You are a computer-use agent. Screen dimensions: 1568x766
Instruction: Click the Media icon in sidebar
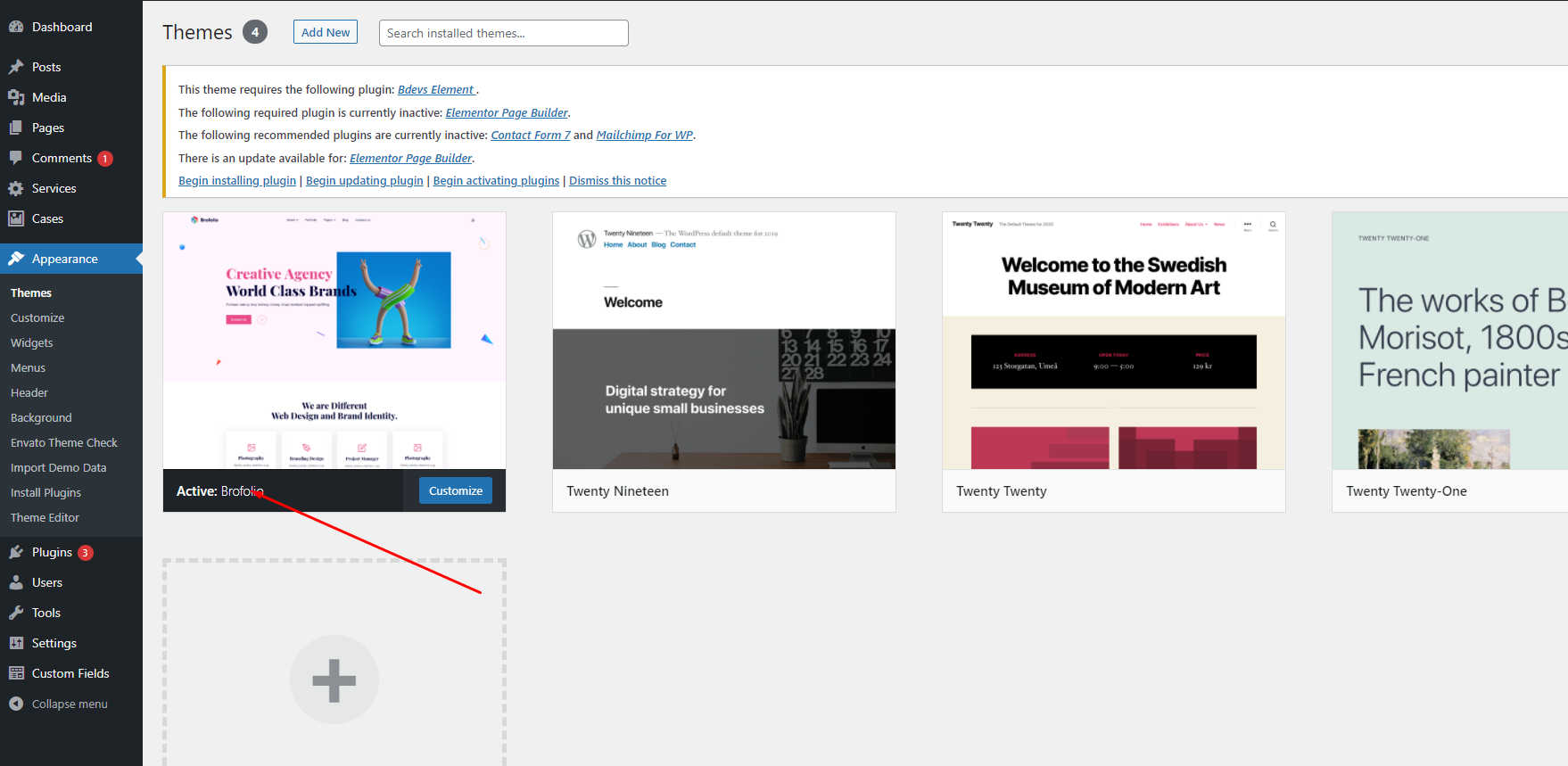16,97
